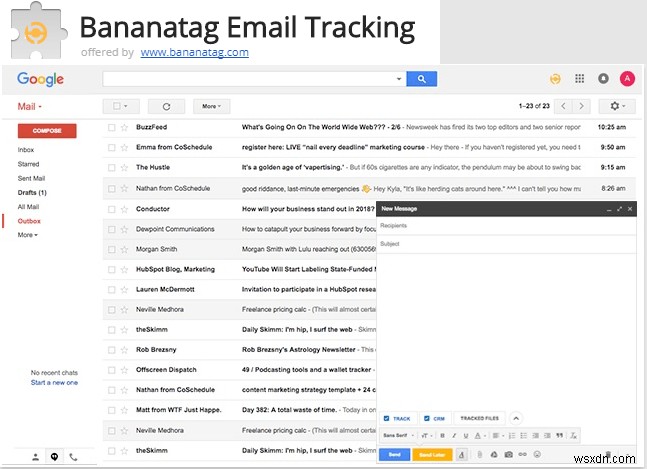
Task: Open the text color picker
Action: [x=479, y=436]
